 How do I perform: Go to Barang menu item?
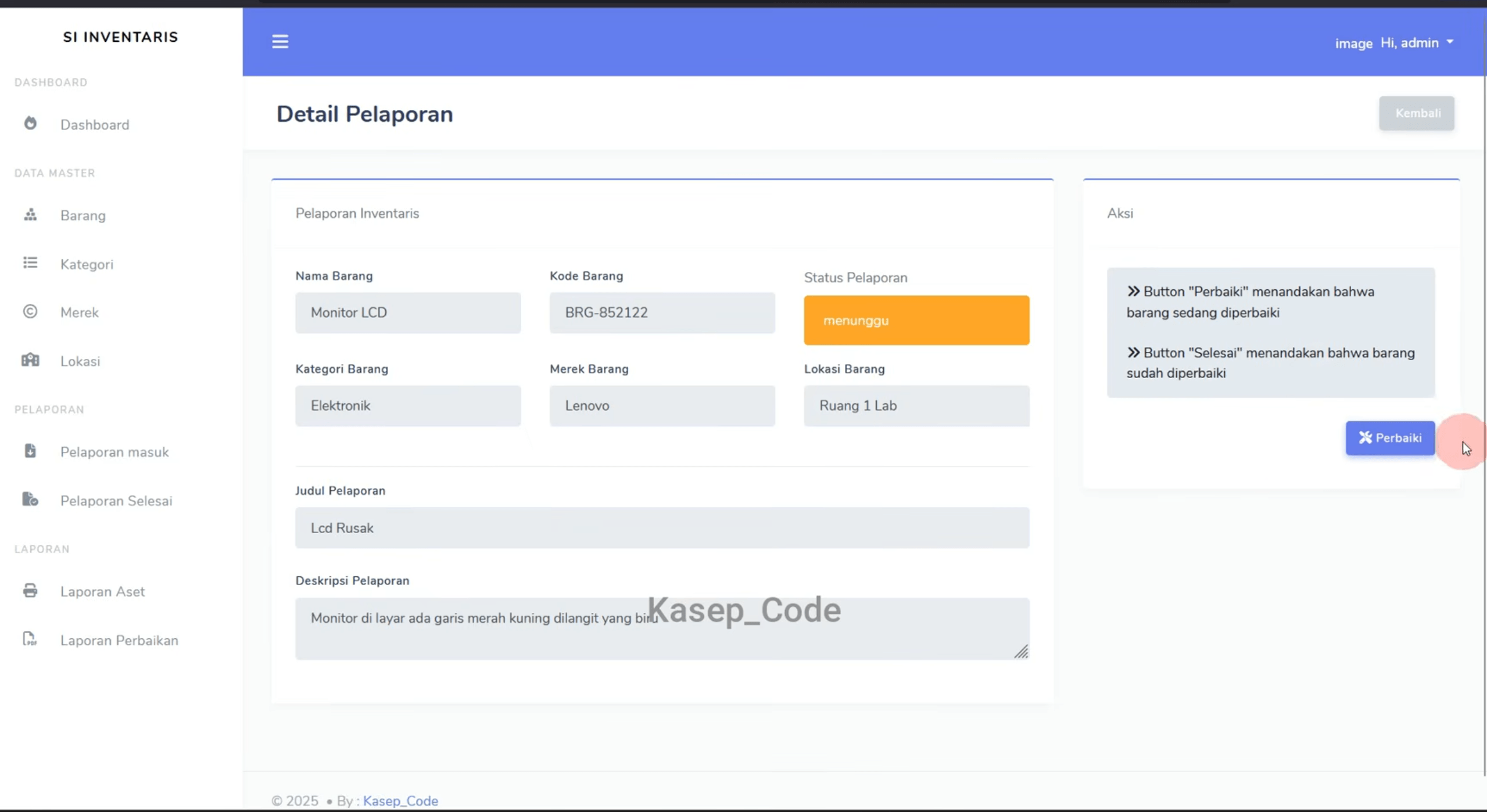[83, 215]
